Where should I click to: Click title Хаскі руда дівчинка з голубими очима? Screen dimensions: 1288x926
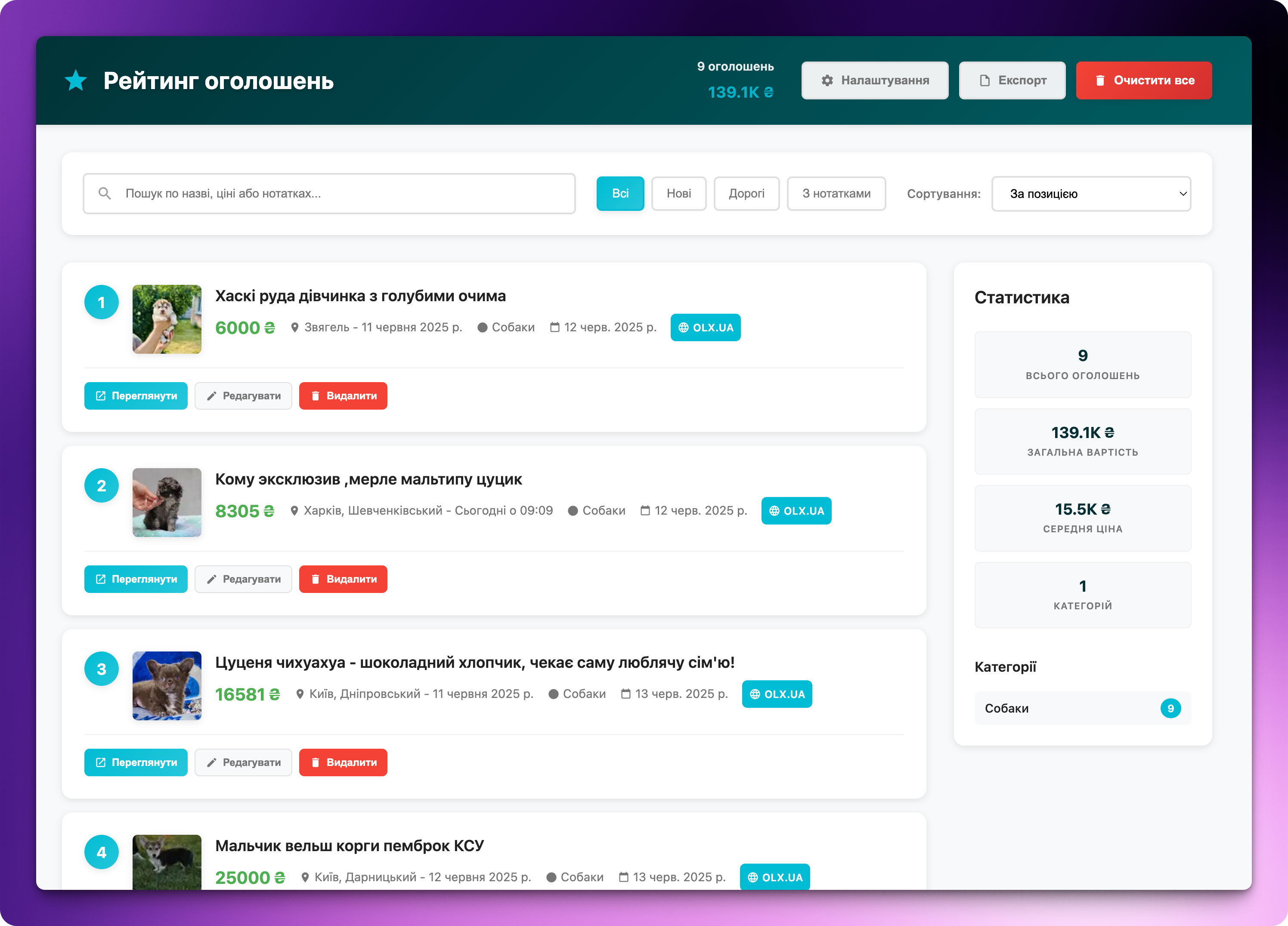(x=360, y=296)
